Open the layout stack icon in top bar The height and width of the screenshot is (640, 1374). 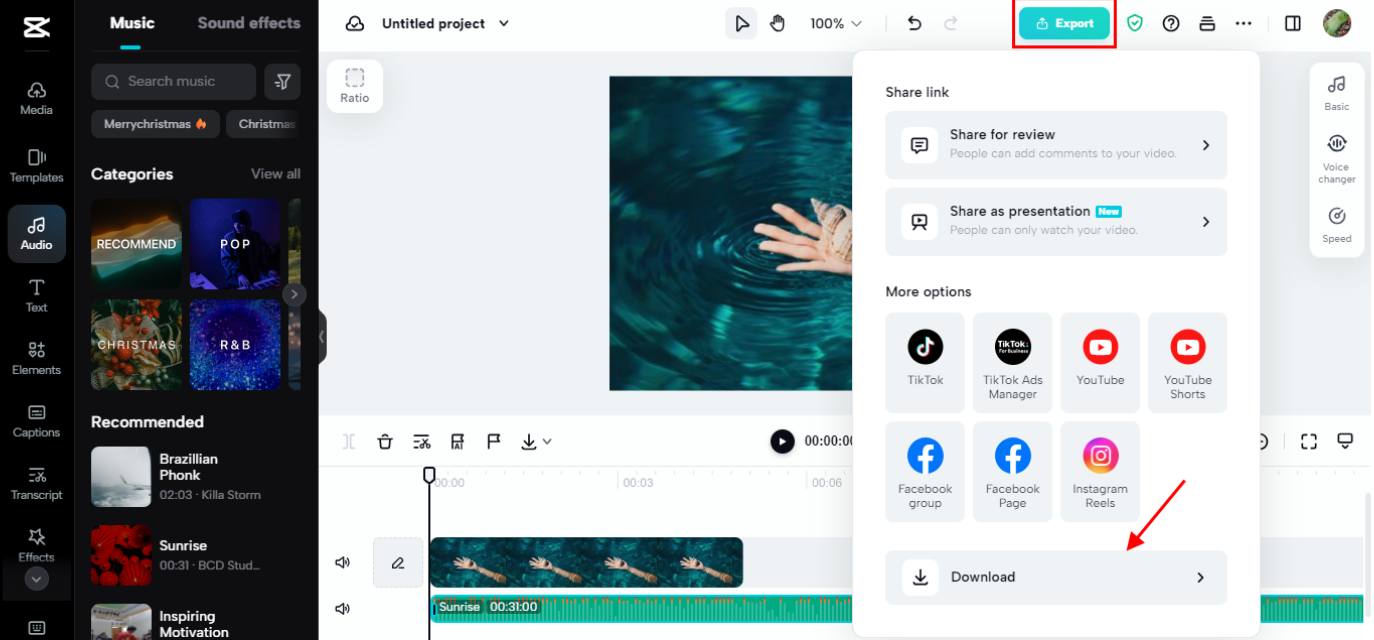pos(1207,23)
